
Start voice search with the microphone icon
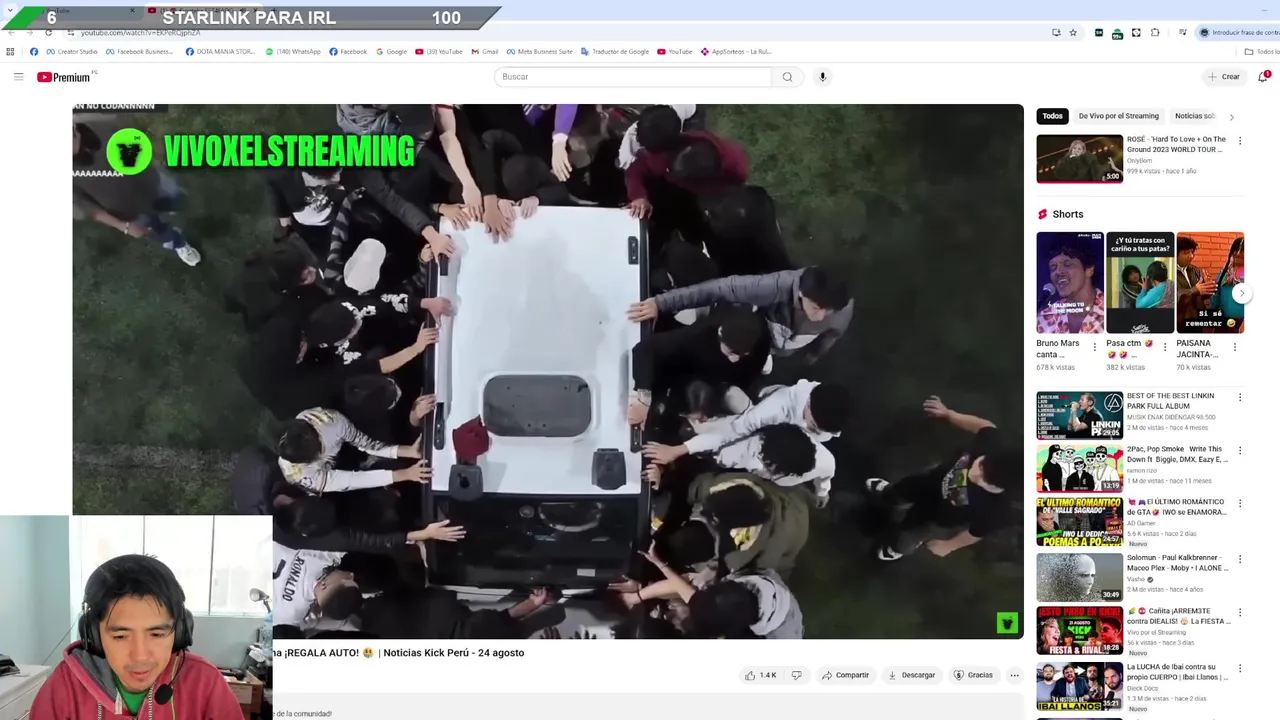coord(822,77)
